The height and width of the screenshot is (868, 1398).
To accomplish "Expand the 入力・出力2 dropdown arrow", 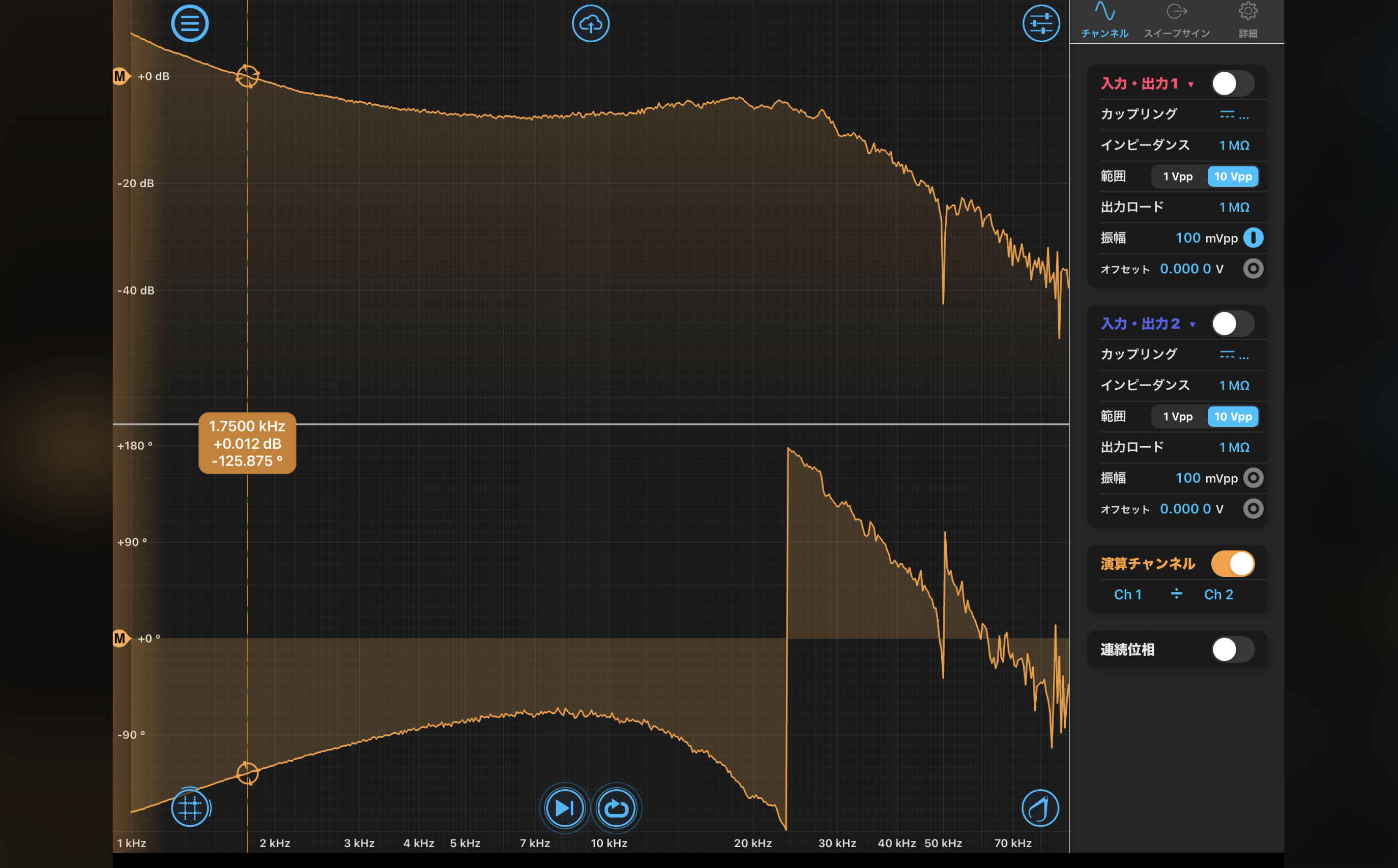I will (x=1192, y=325).
